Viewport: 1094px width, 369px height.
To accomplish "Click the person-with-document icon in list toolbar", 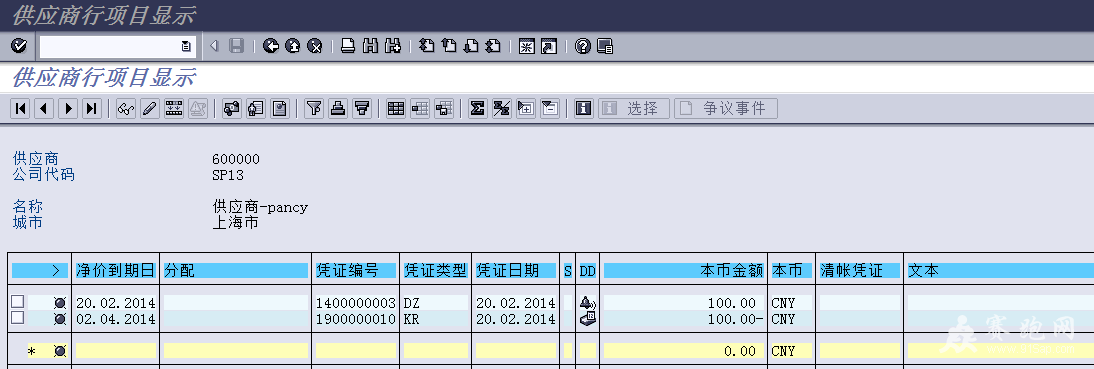I will 255,108.
